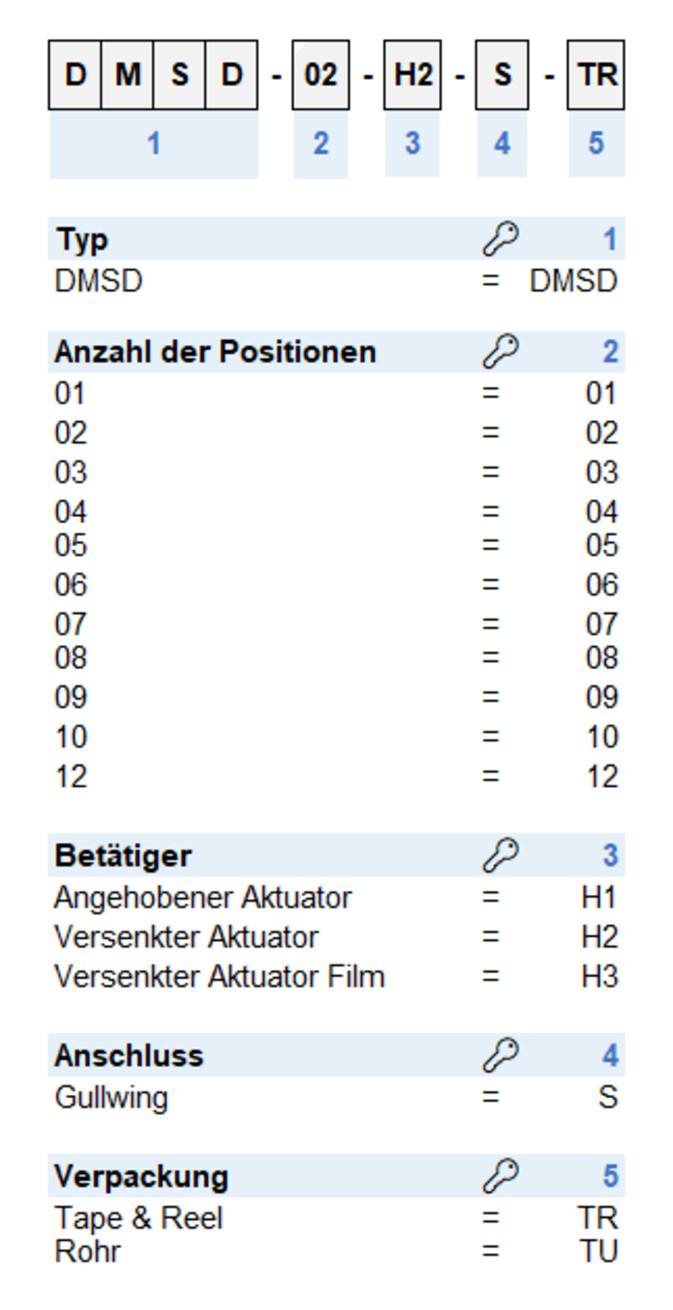Select Versenkter Aktuator Film option
This screenshot has height=1310, width=673.
click(336, 977)
